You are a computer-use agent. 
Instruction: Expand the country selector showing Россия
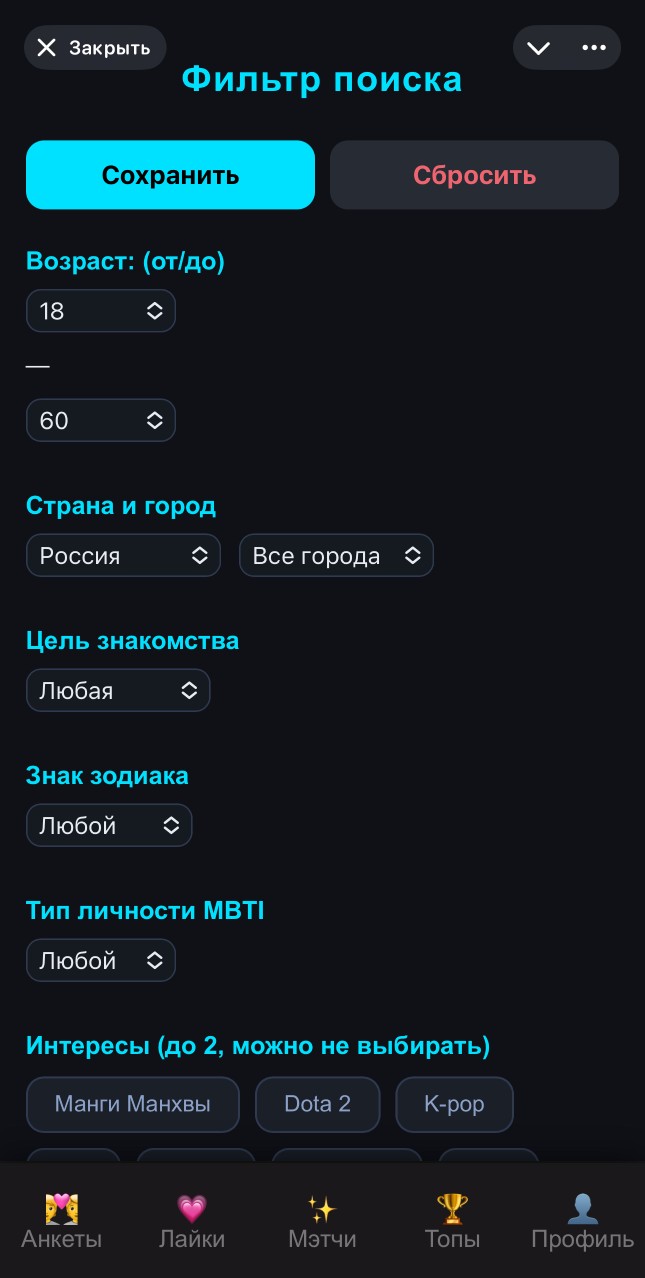coord(123,555)
